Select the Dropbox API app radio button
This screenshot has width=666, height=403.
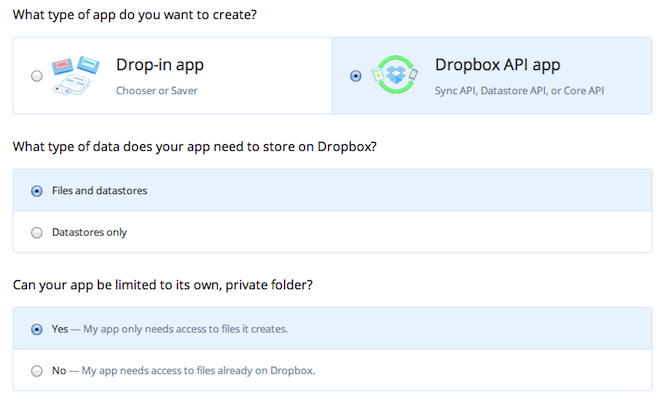coord(356,76)
